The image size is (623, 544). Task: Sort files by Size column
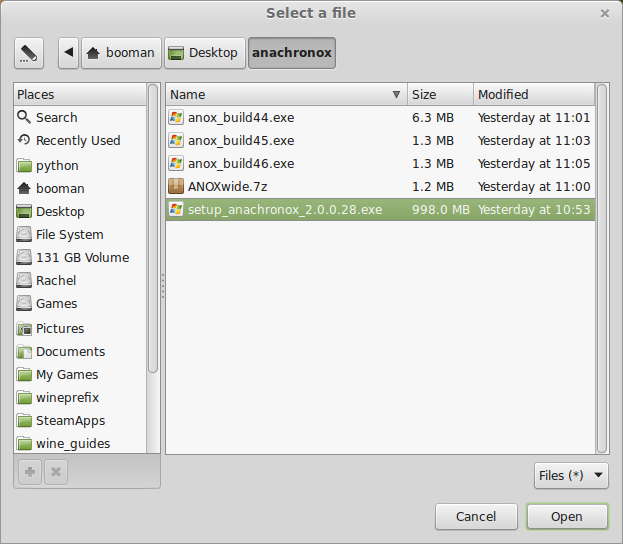[440, 95]
